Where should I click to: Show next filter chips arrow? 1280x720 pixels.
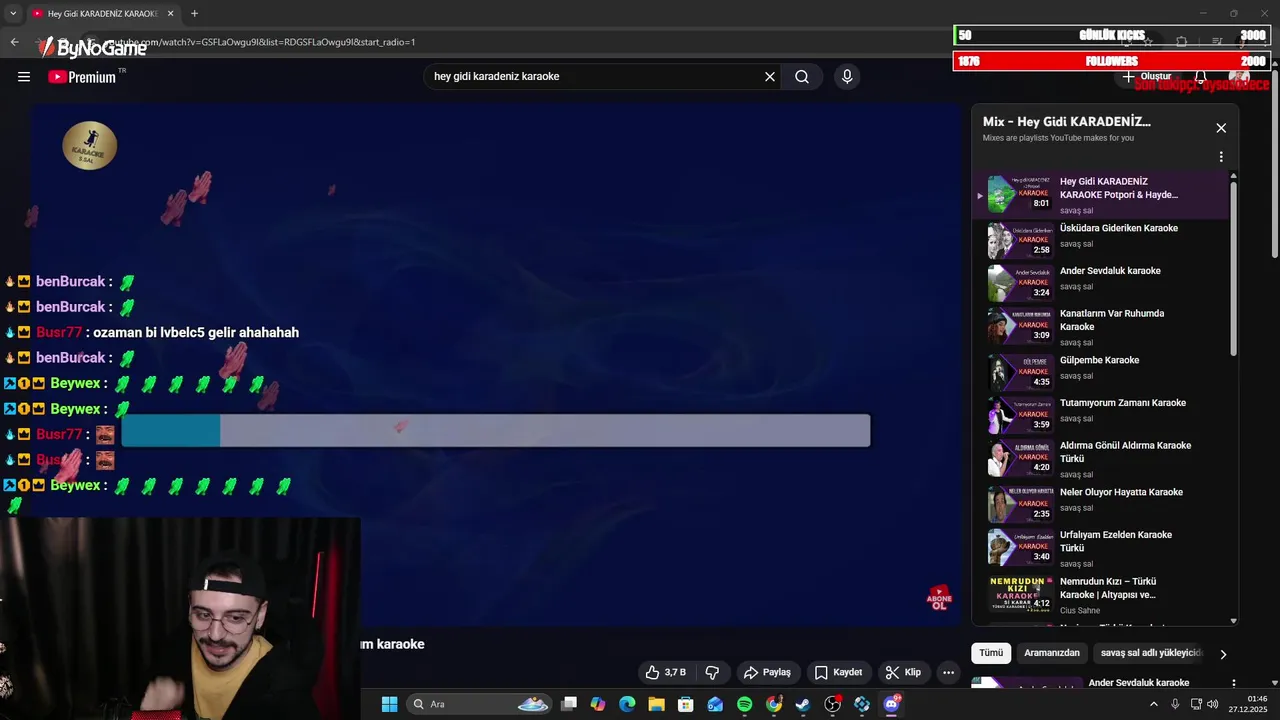1222,654
